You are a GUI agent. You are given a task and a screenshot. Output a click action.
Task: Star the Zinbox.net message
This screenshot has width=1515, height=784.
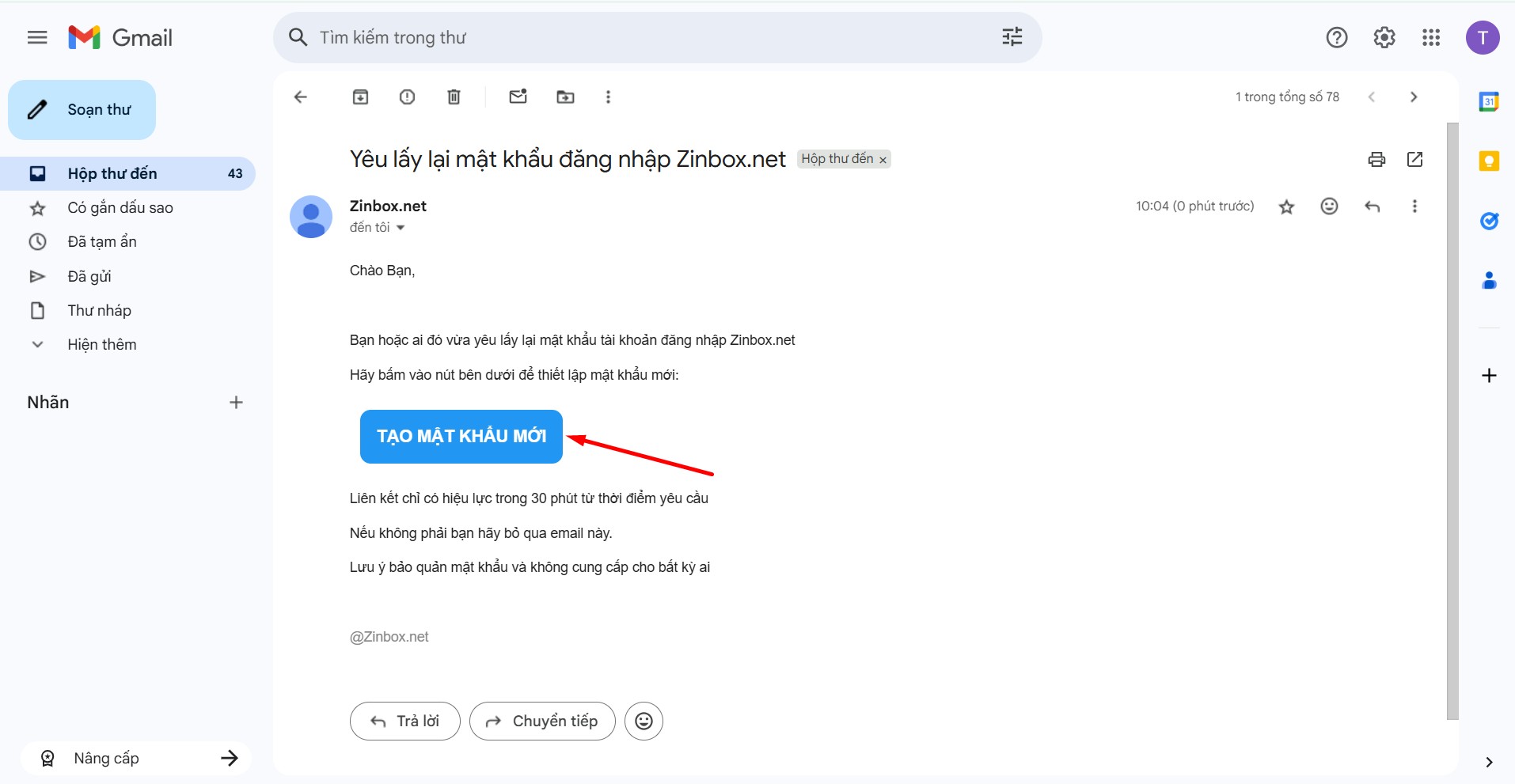point(1286,206)
